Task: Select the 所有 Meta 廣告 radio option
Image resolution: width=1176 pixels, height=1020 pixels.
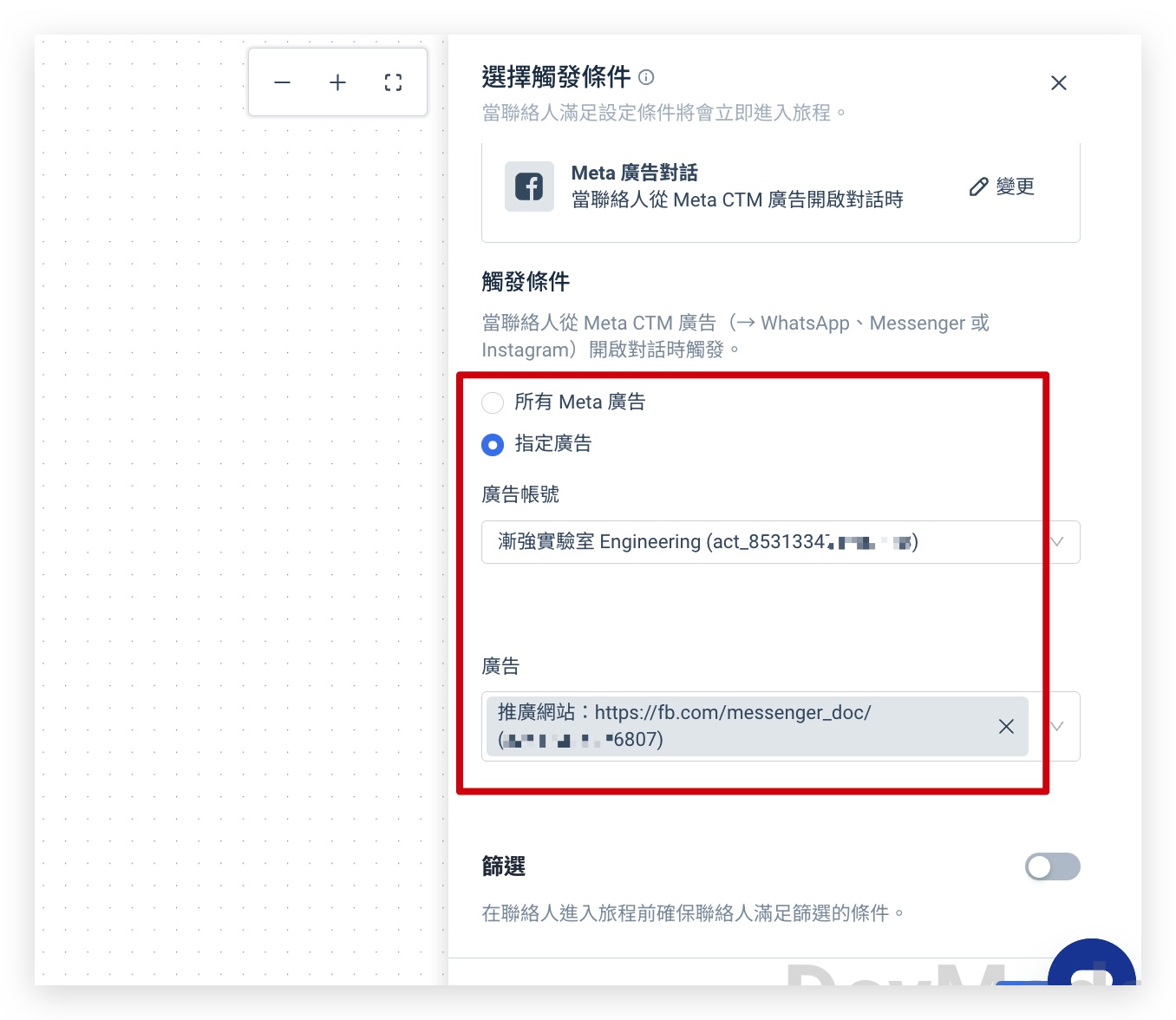Action: click(493, 402)
